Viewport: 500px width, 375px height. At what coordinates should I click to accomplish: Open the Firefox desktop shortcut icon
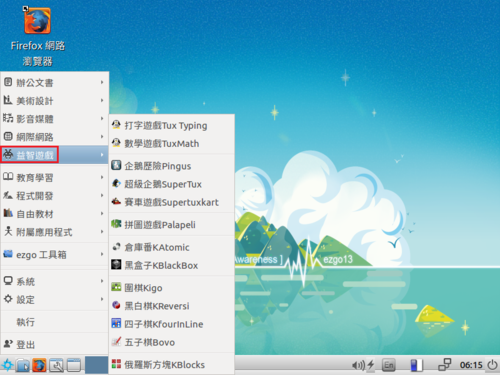coord(37,21)
